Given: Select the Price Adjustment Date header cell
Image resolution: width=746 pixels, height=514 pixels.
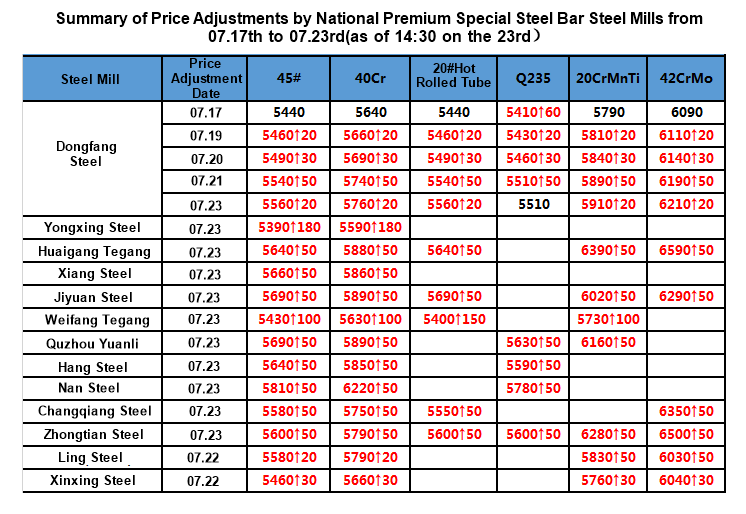Looking at the screenshot, I should [205, 79].
